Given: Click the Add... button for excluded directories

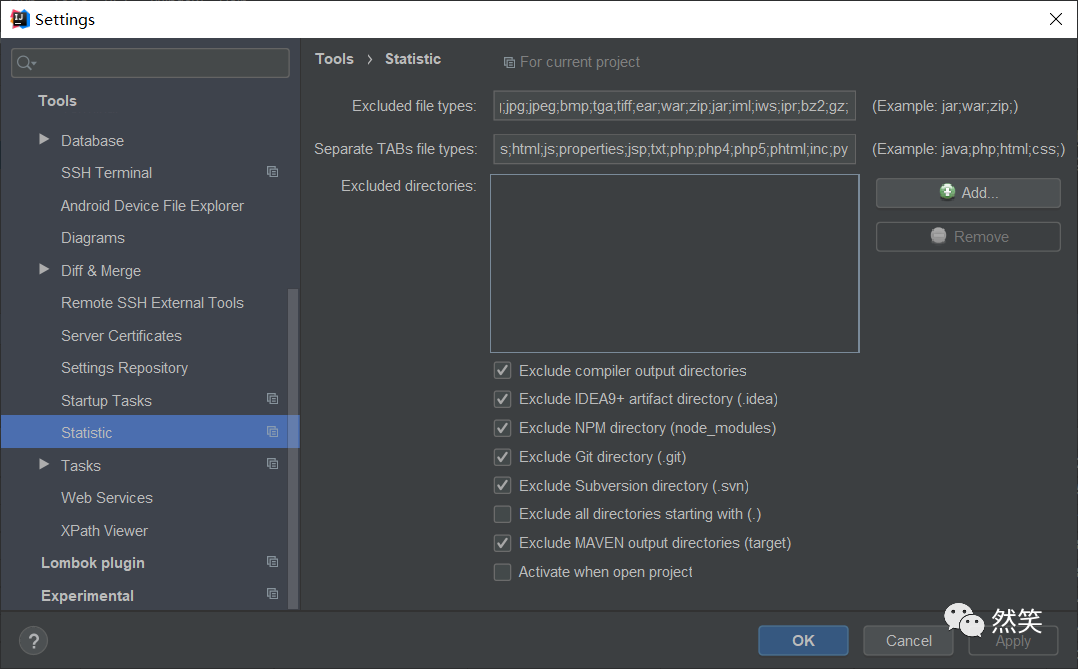Looking at the screenshot, I should (x=967, y=193).
